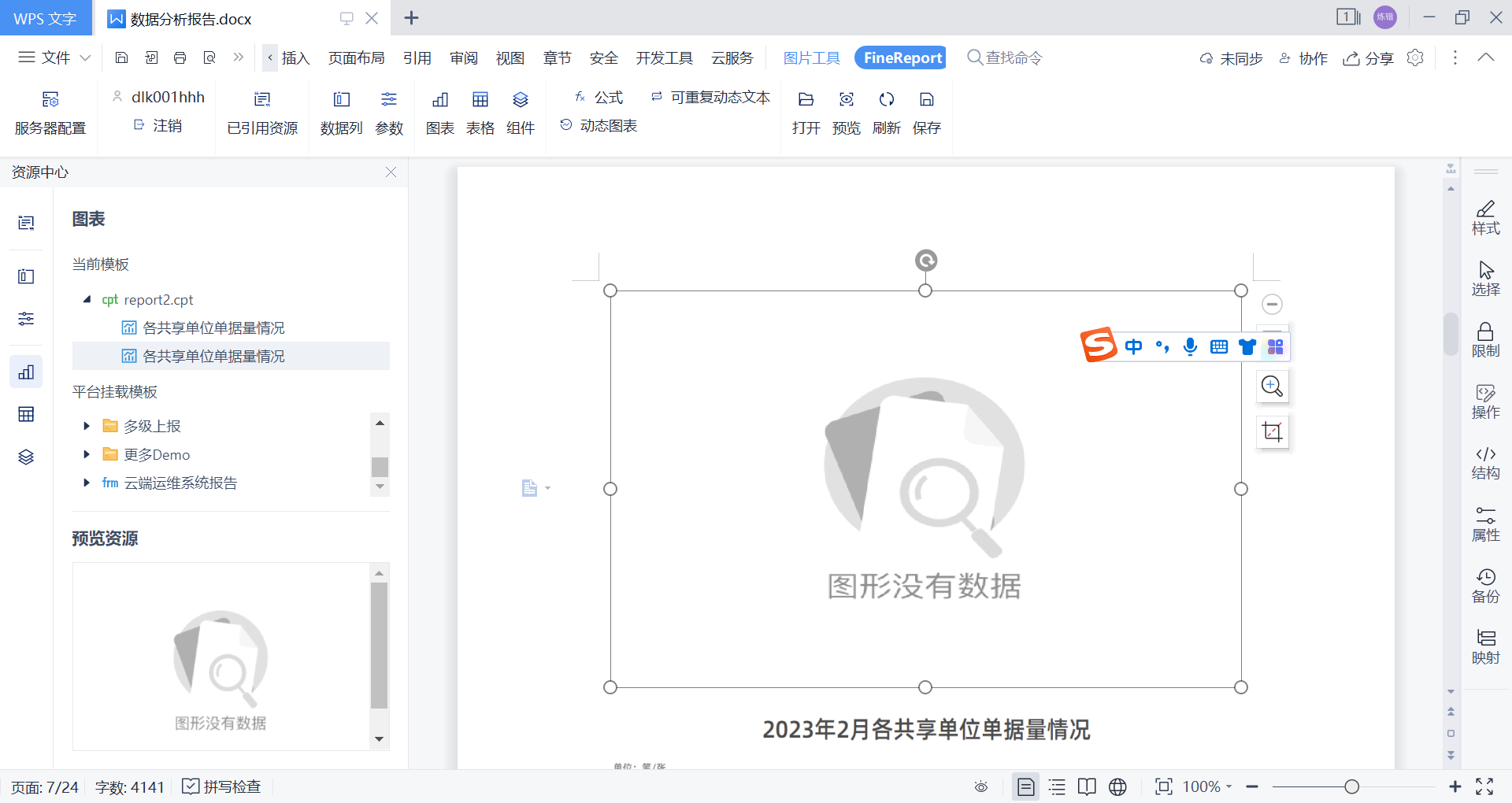1512x803 pixels.
Task: Zoom the selected image with magnifier icon
Action: [1272, 386]
